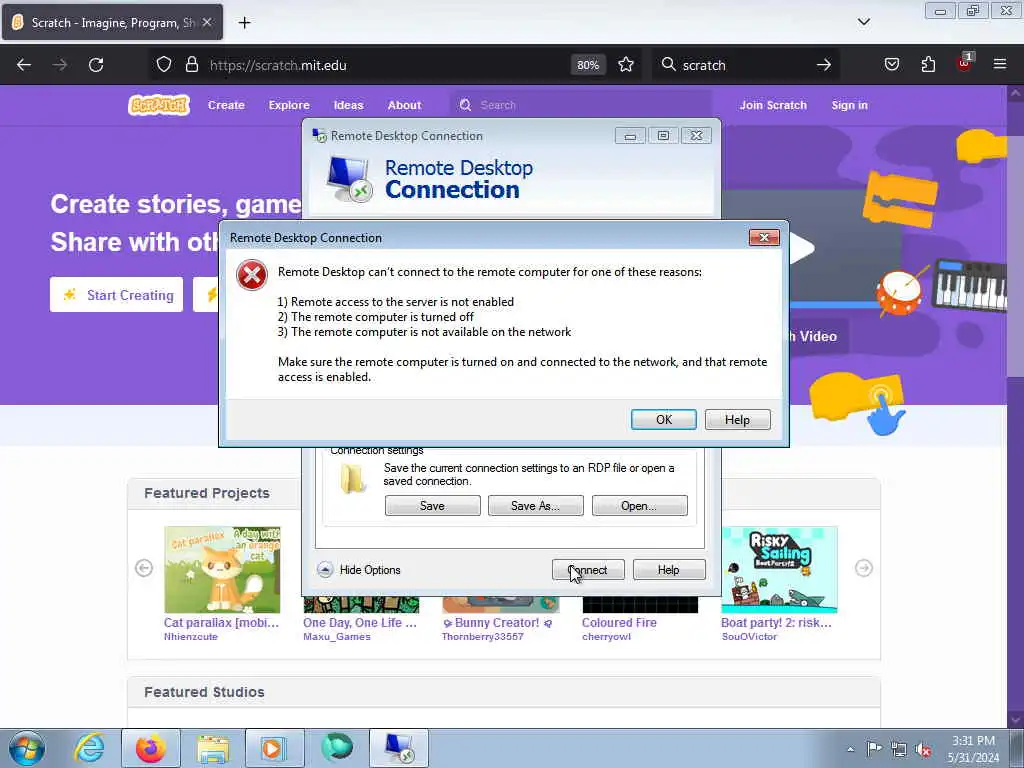Click the Coloured Fire project title
The width and height of the screenshot is (1024, 768).
point(619,622)
